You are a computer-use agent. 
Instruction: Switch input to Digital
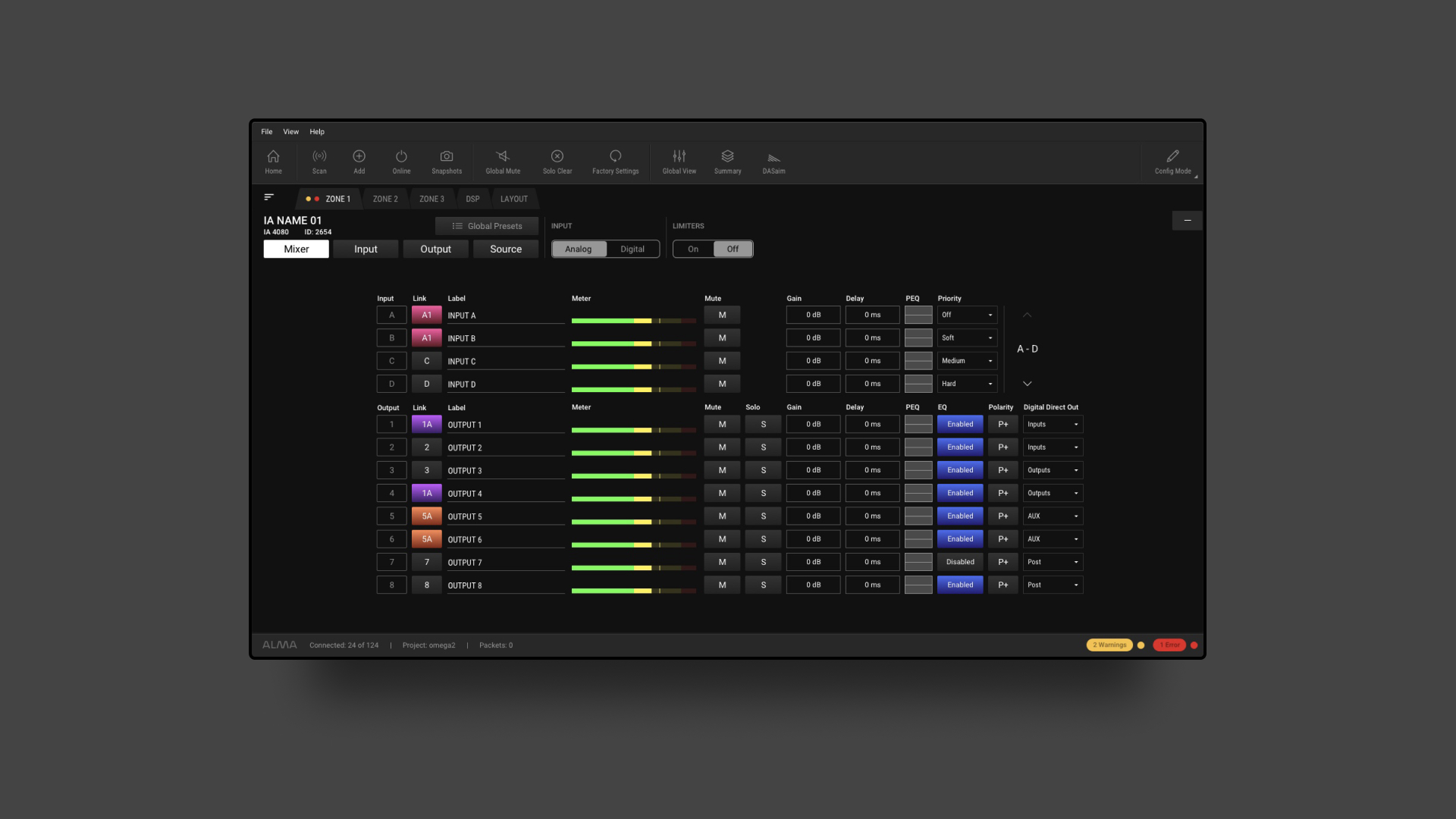pyautogui.click(x=632, y=249)
